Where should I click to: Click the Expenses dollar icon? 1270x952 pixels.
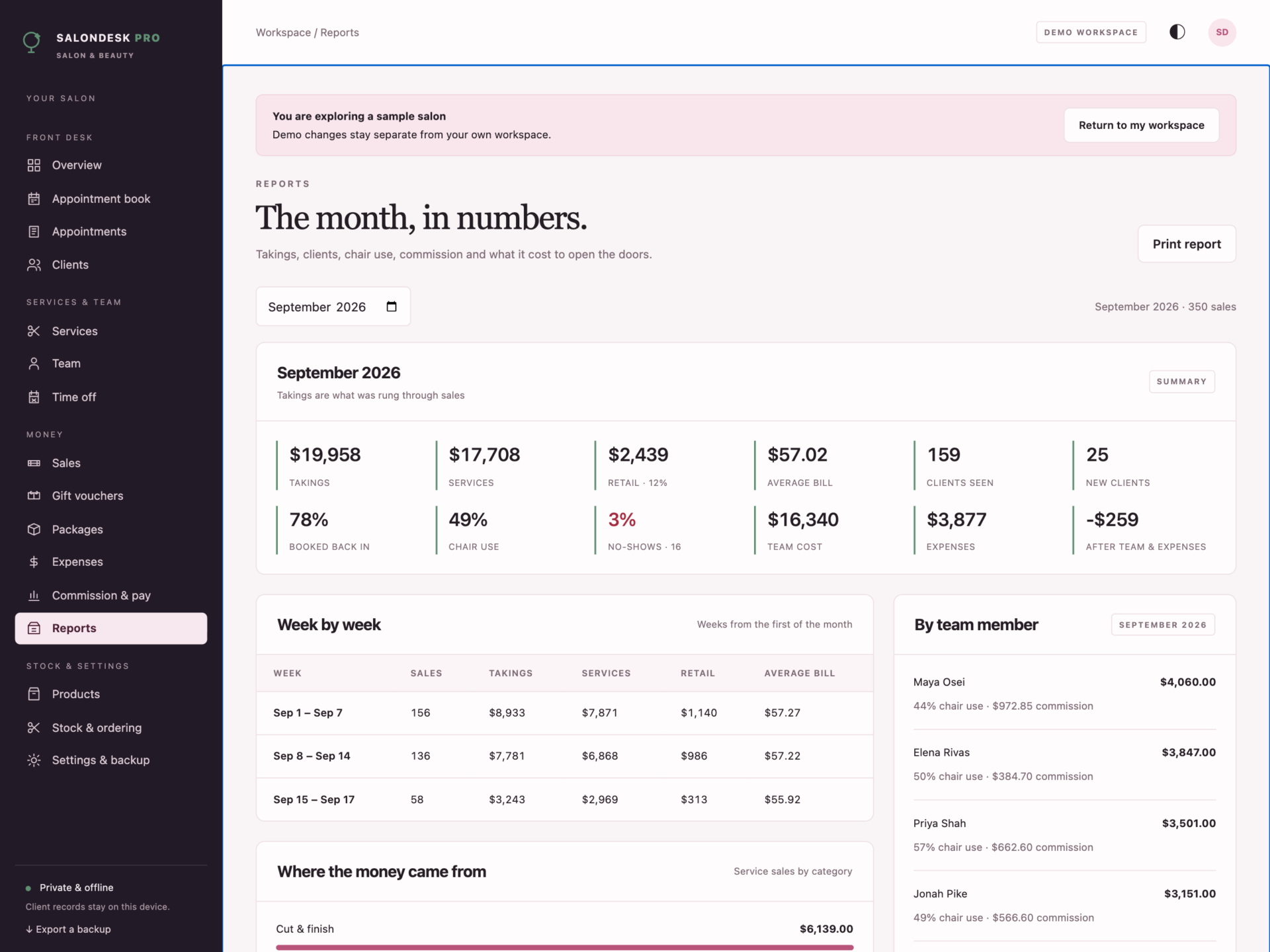[34, 562]
